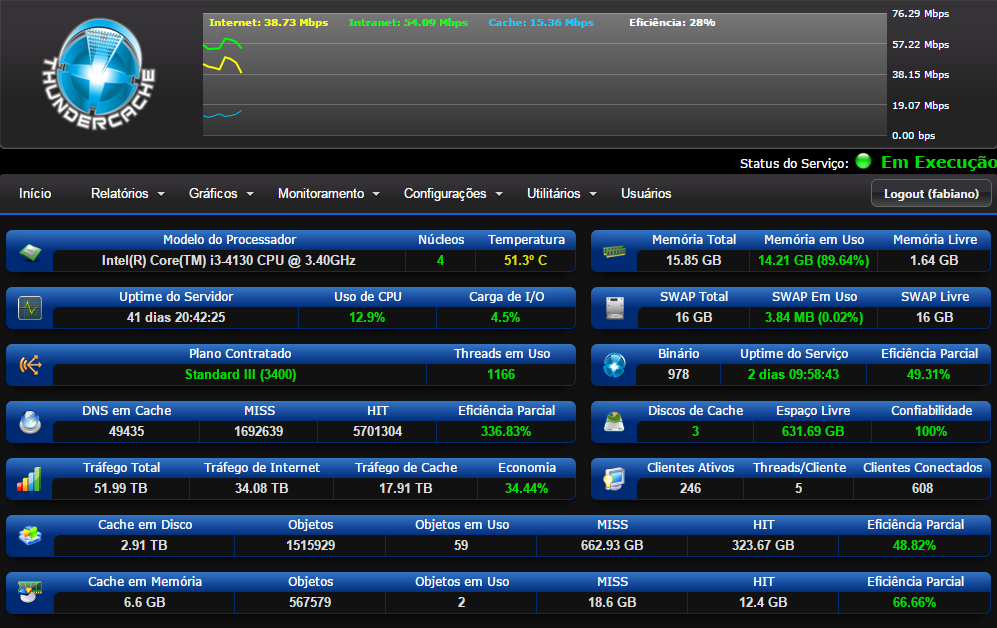
Task: Click the Intranet: 54.09 Mbps legend
Action: [x=408, y=22]
